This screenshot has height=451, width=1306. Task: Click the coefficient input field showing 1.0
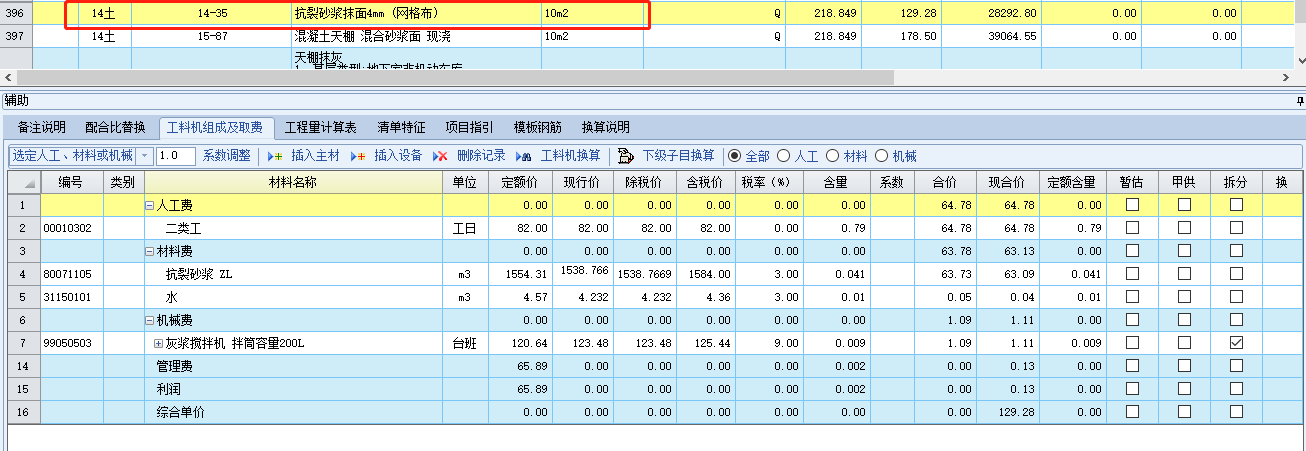(x=176, y=156)
